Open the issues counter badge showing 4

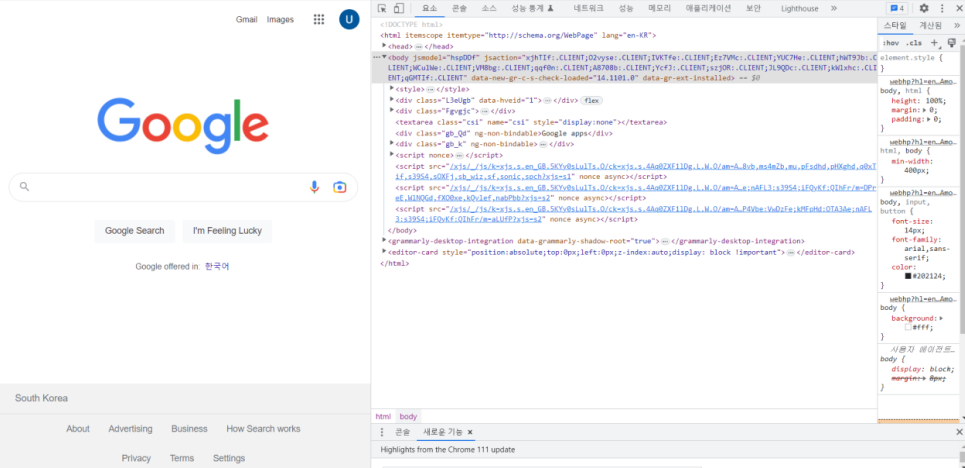point(896,9)
